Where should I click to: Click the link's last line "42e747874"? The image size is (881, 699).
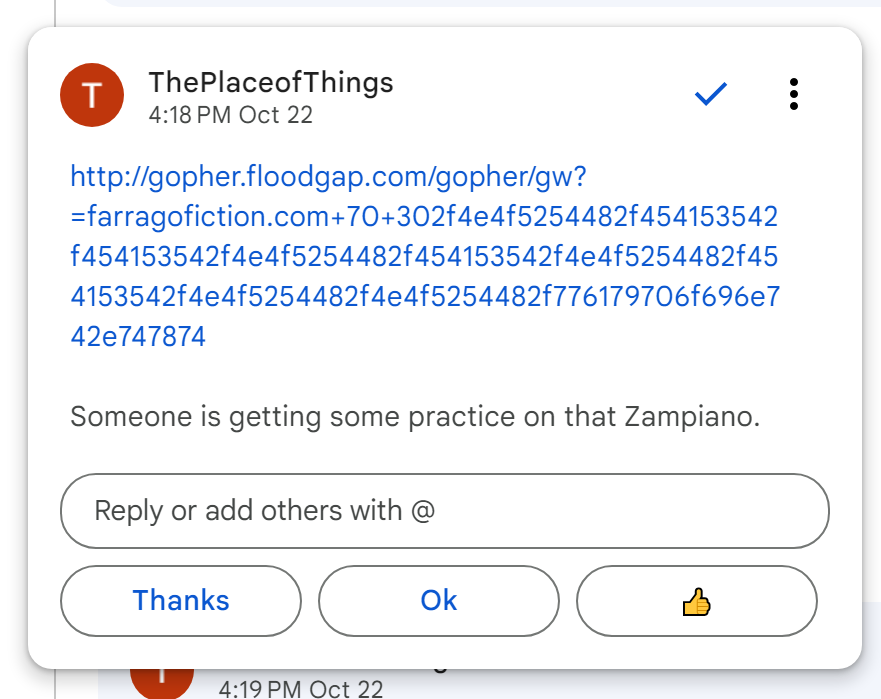click(x=138, y=337)
